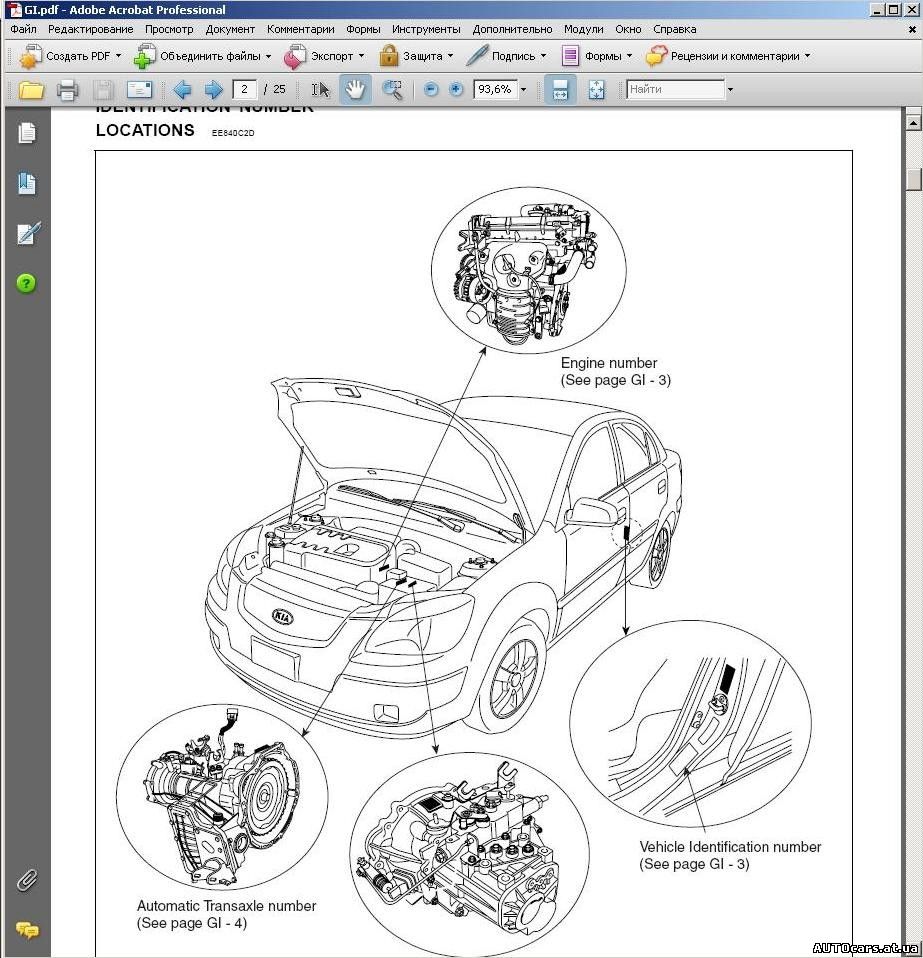Open the Модули menu

coord(583,29)
